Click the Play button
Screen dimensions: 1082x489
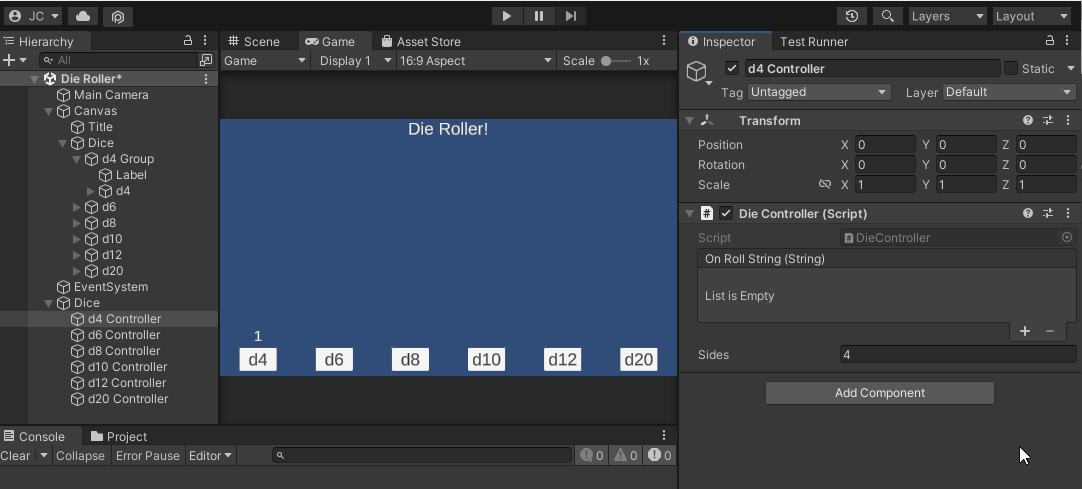[x=506, y=16]
